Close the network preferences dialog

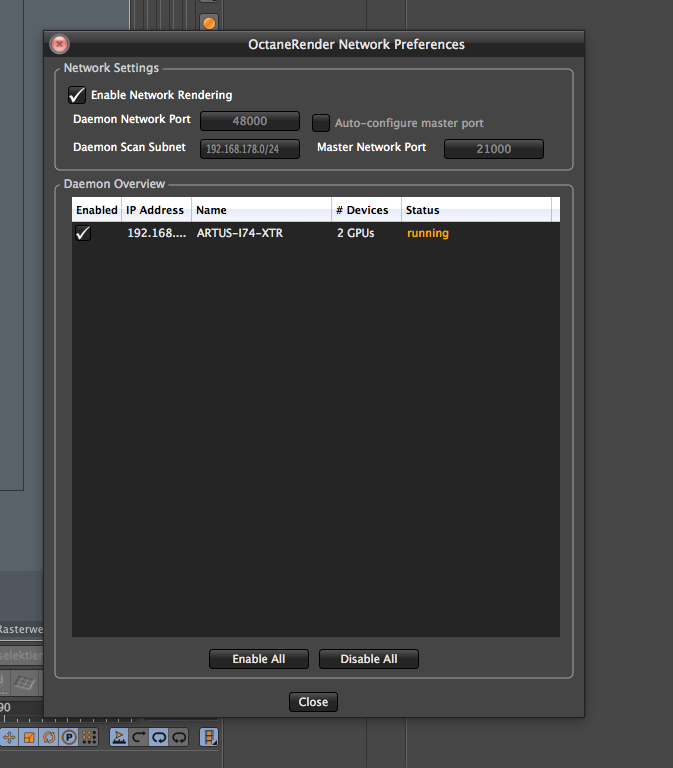pyautogui.click(x=313, y=702)
